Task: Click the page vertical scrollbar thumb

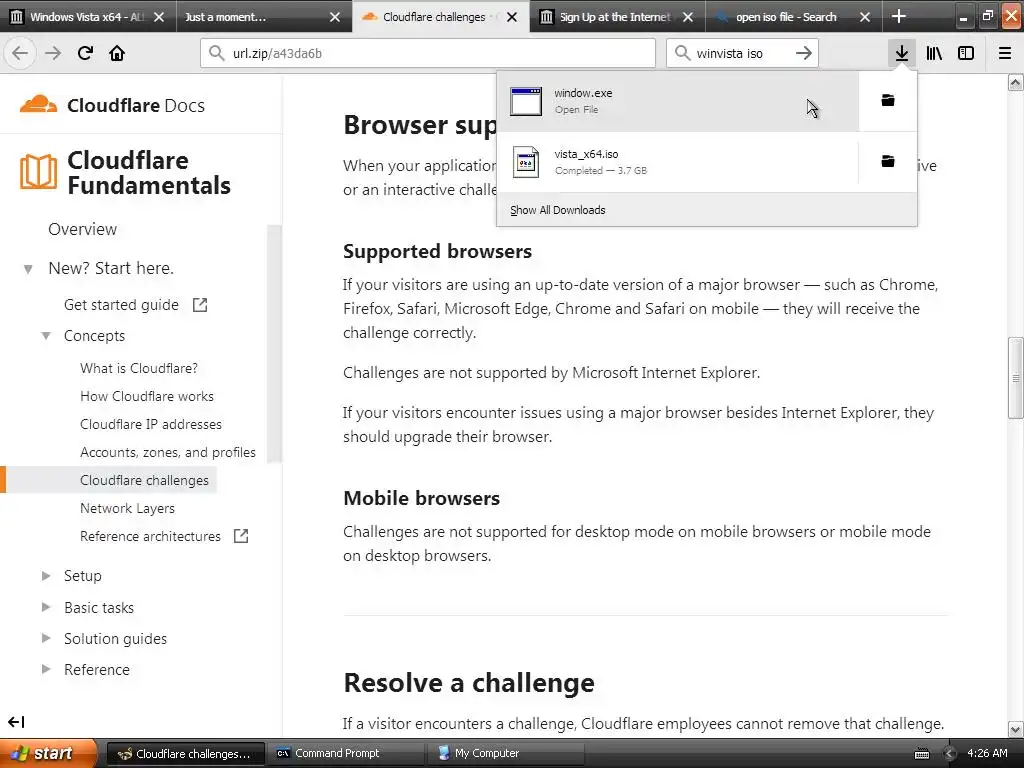Action: (1016, 377)
